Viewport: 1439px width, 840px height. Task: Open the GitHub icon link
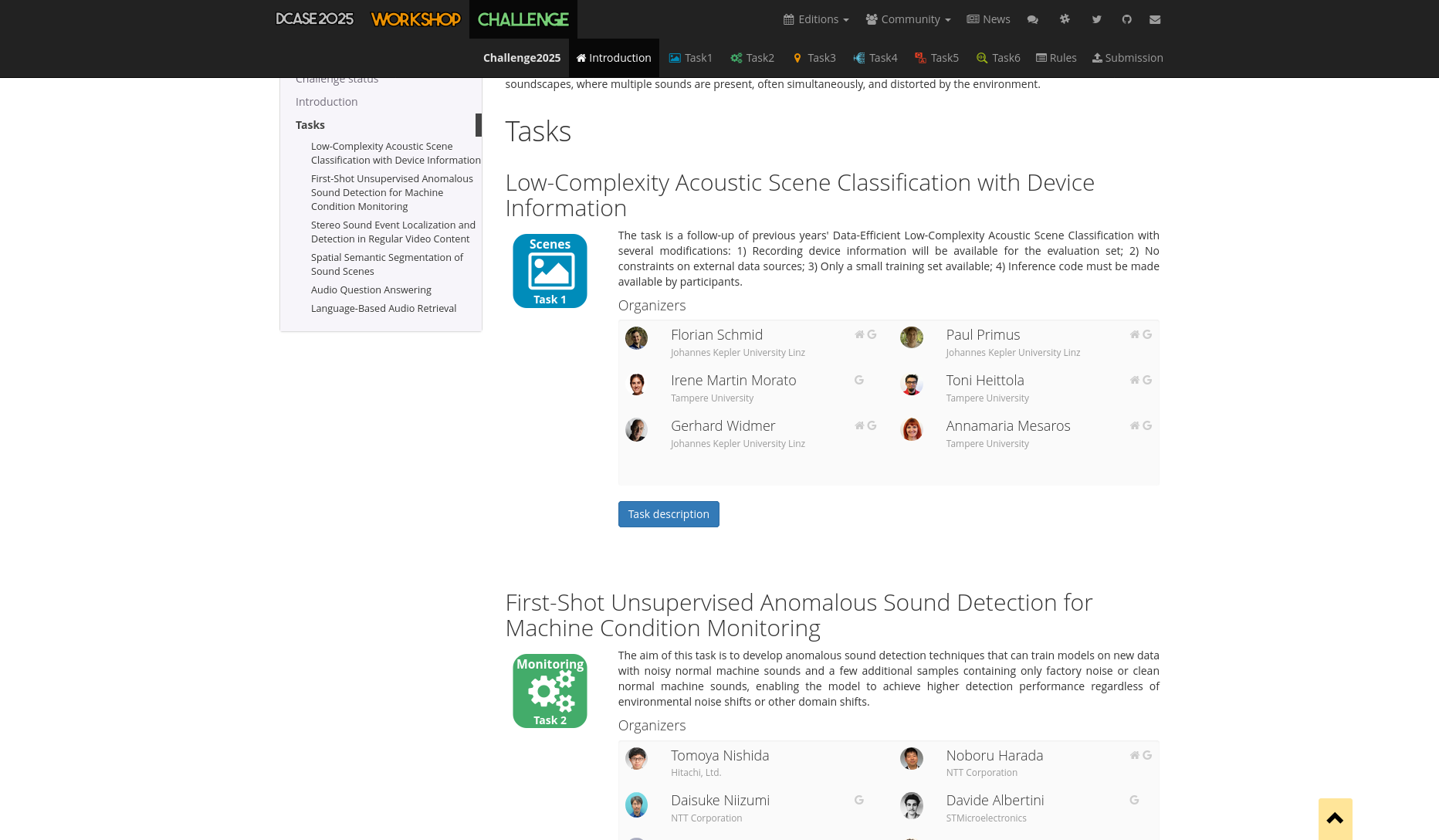click(x=1127, y=19)
